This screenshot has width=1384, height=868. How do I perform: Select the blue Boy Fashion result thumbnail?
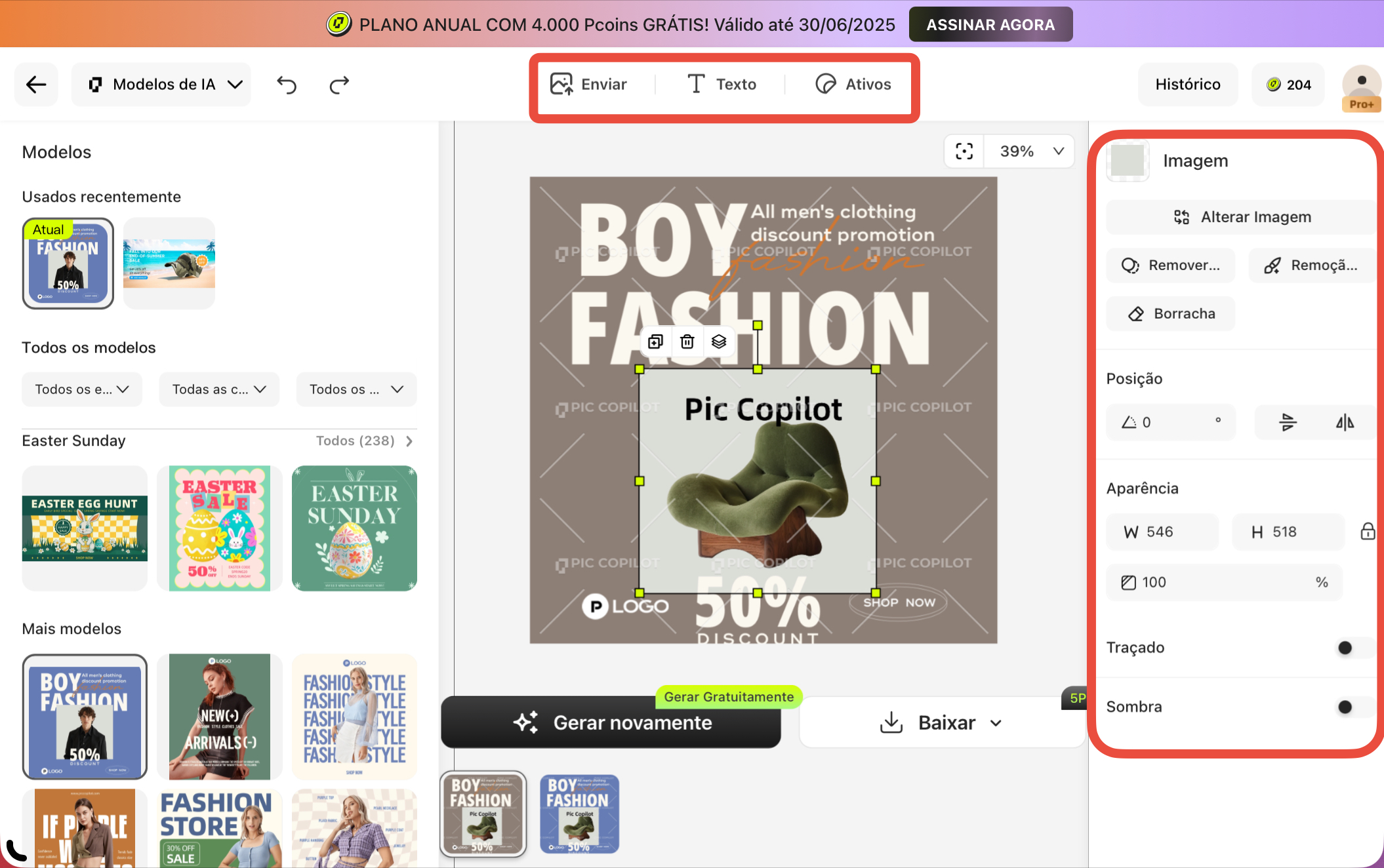pyautogui.click(x=579, y=814)
